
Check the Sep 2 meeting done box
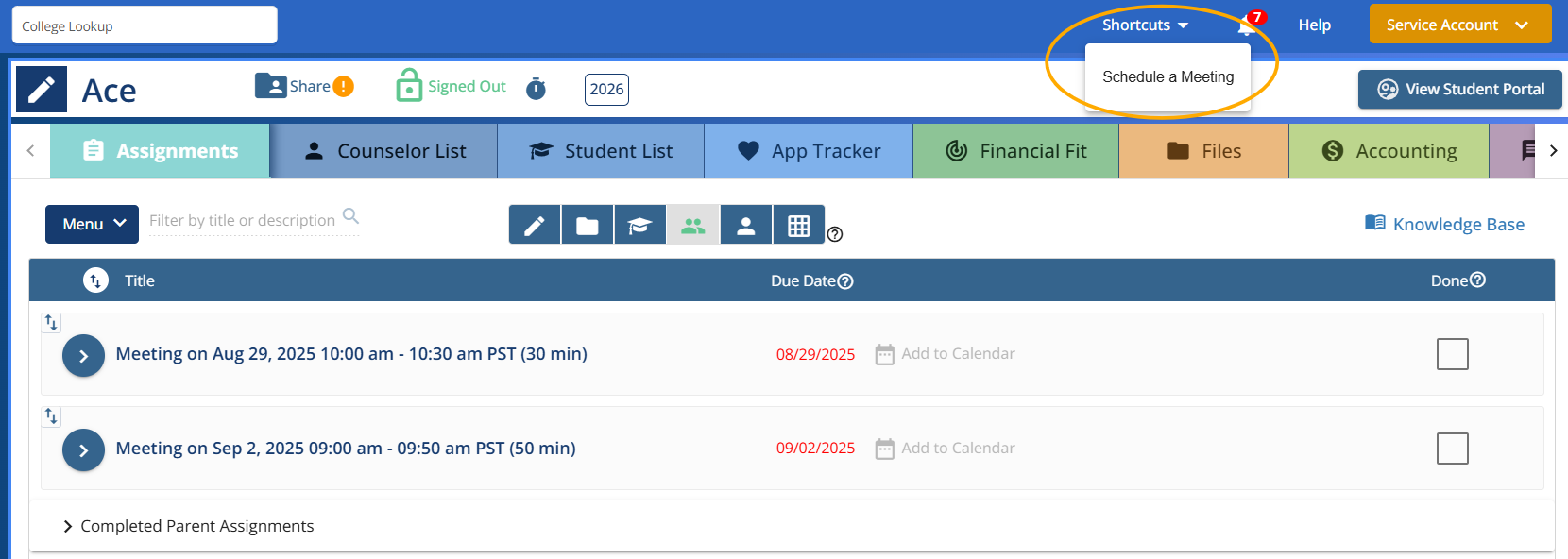click(1452, 449)
